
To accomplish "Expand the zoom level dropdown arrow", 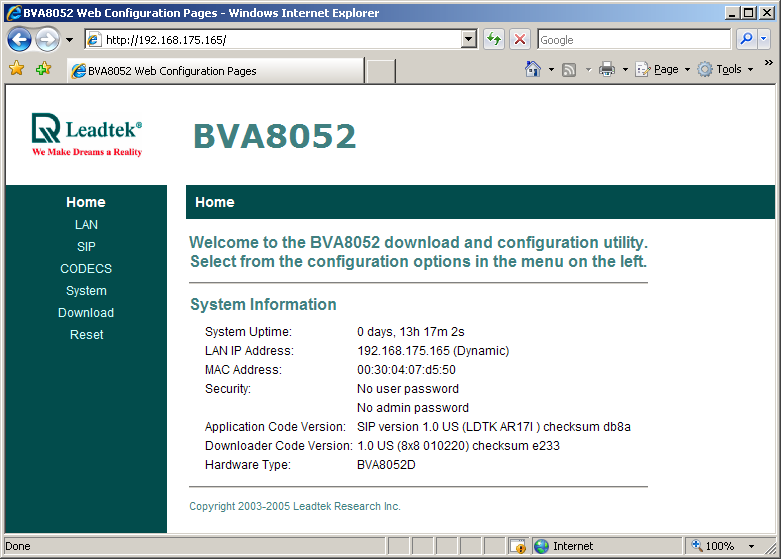I will pos(751,547).
